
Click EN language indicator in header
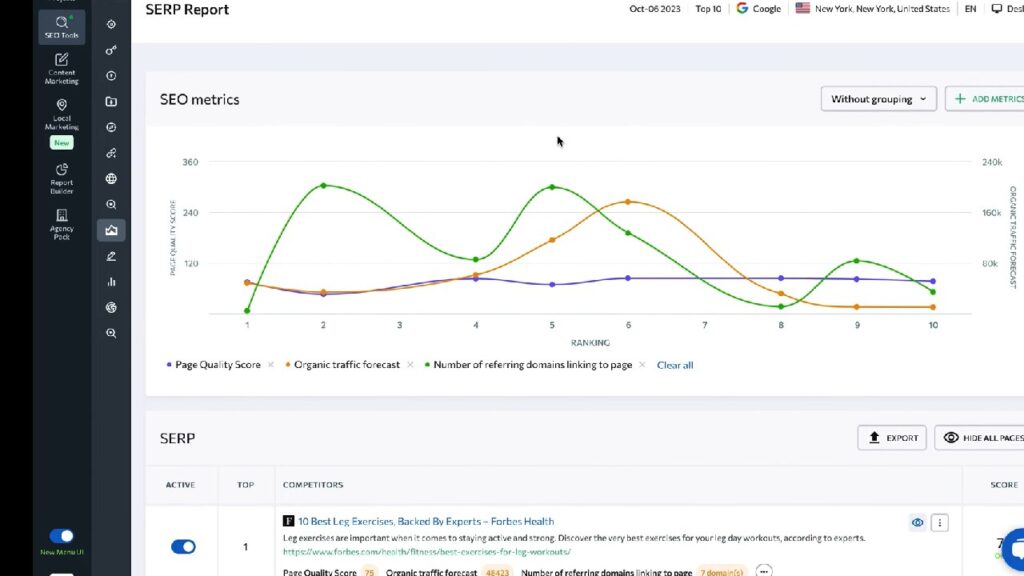coord(970,8)
